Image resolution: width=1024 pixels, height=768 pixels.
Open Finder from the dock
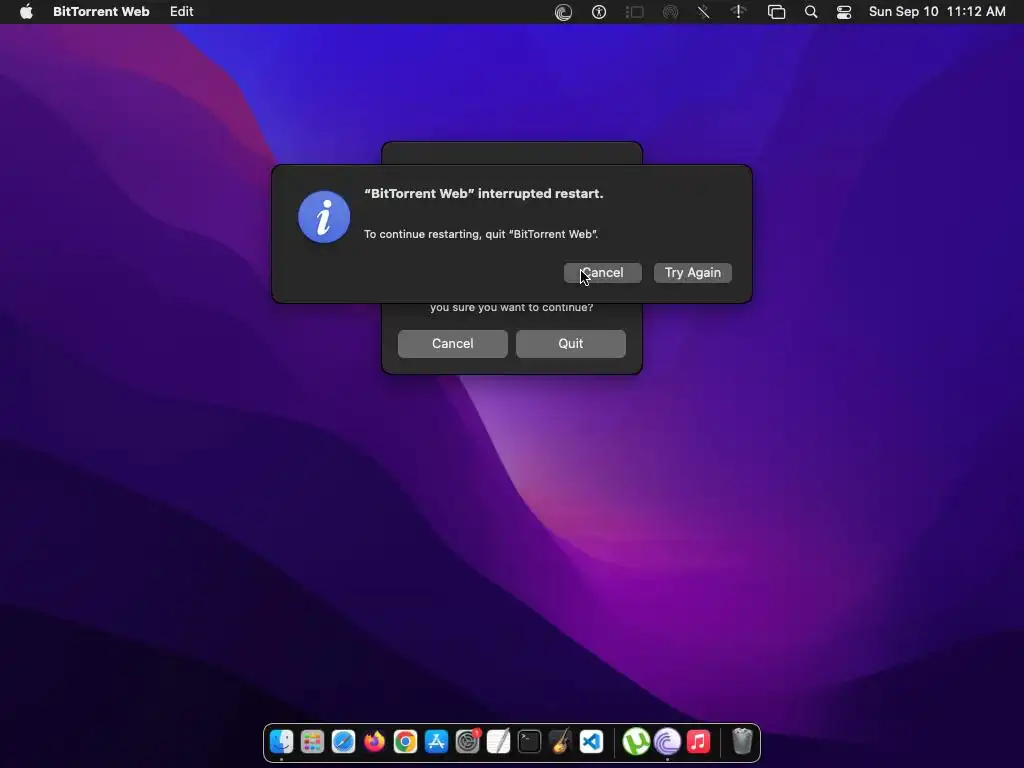[x=281, y=742]
